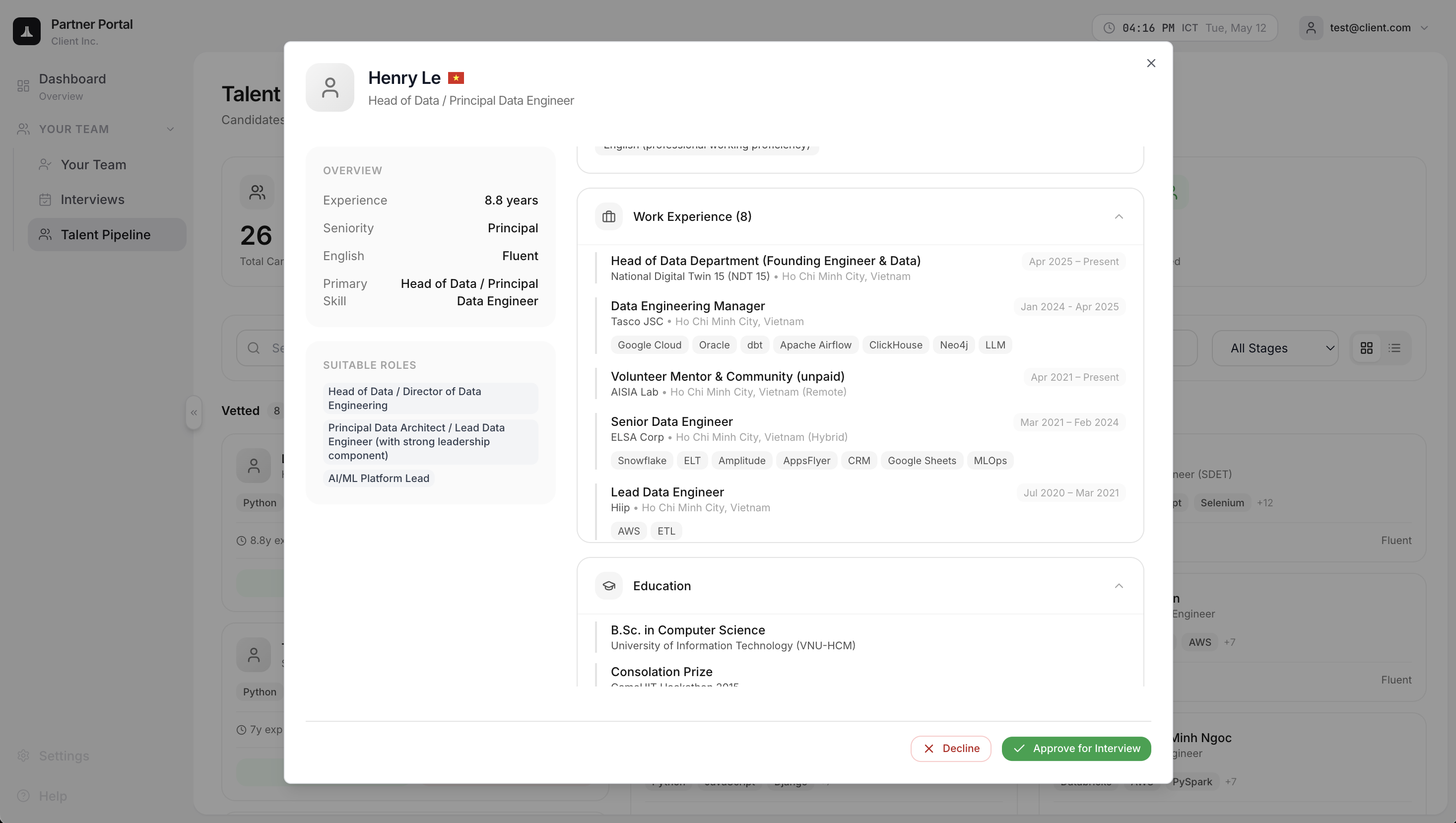Click the Head of Data Department job title
Viewport: 1456px width, 823px height.
765,261
